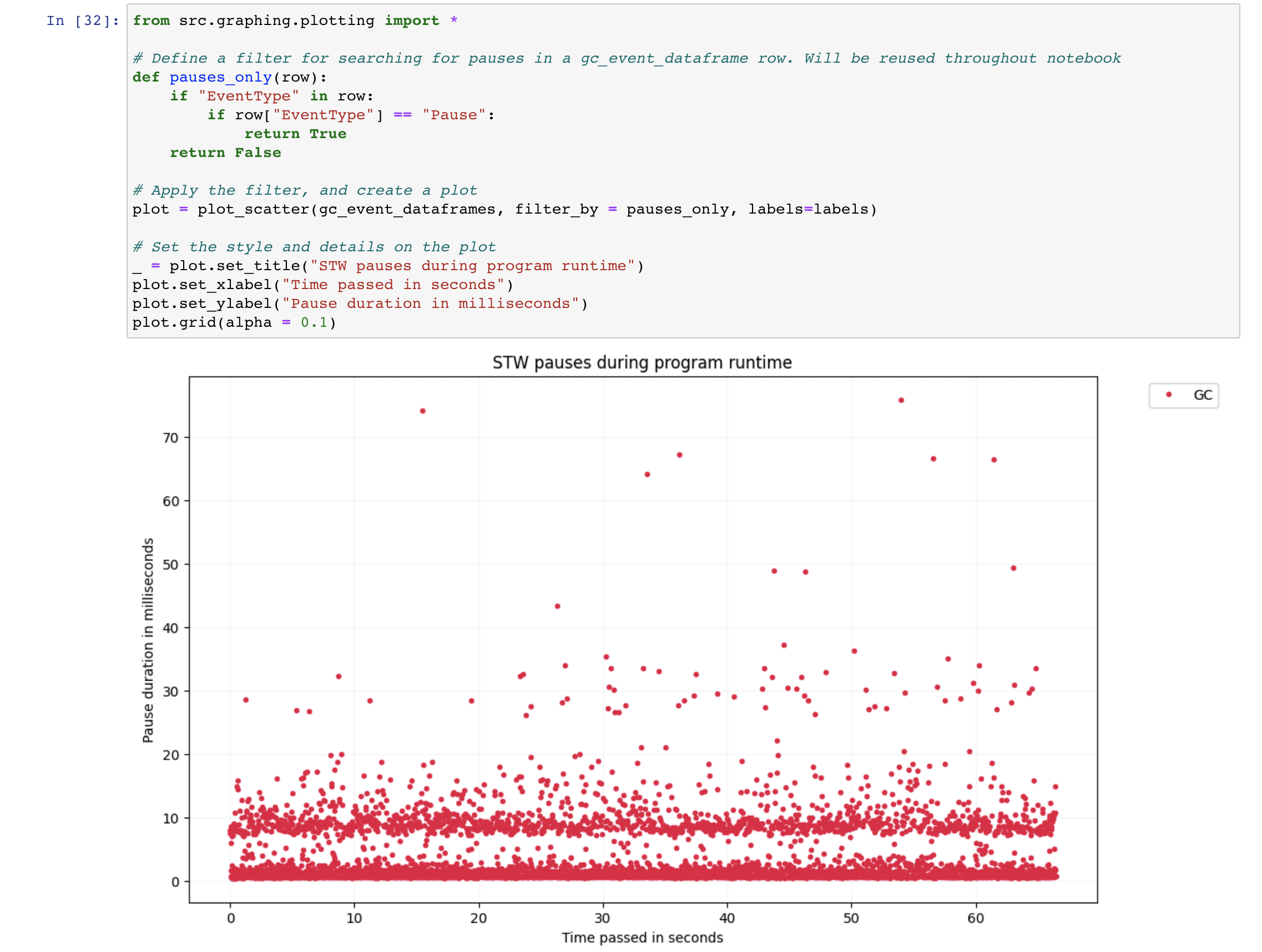Click the In [32]: cell prompt

click(83, 21)
